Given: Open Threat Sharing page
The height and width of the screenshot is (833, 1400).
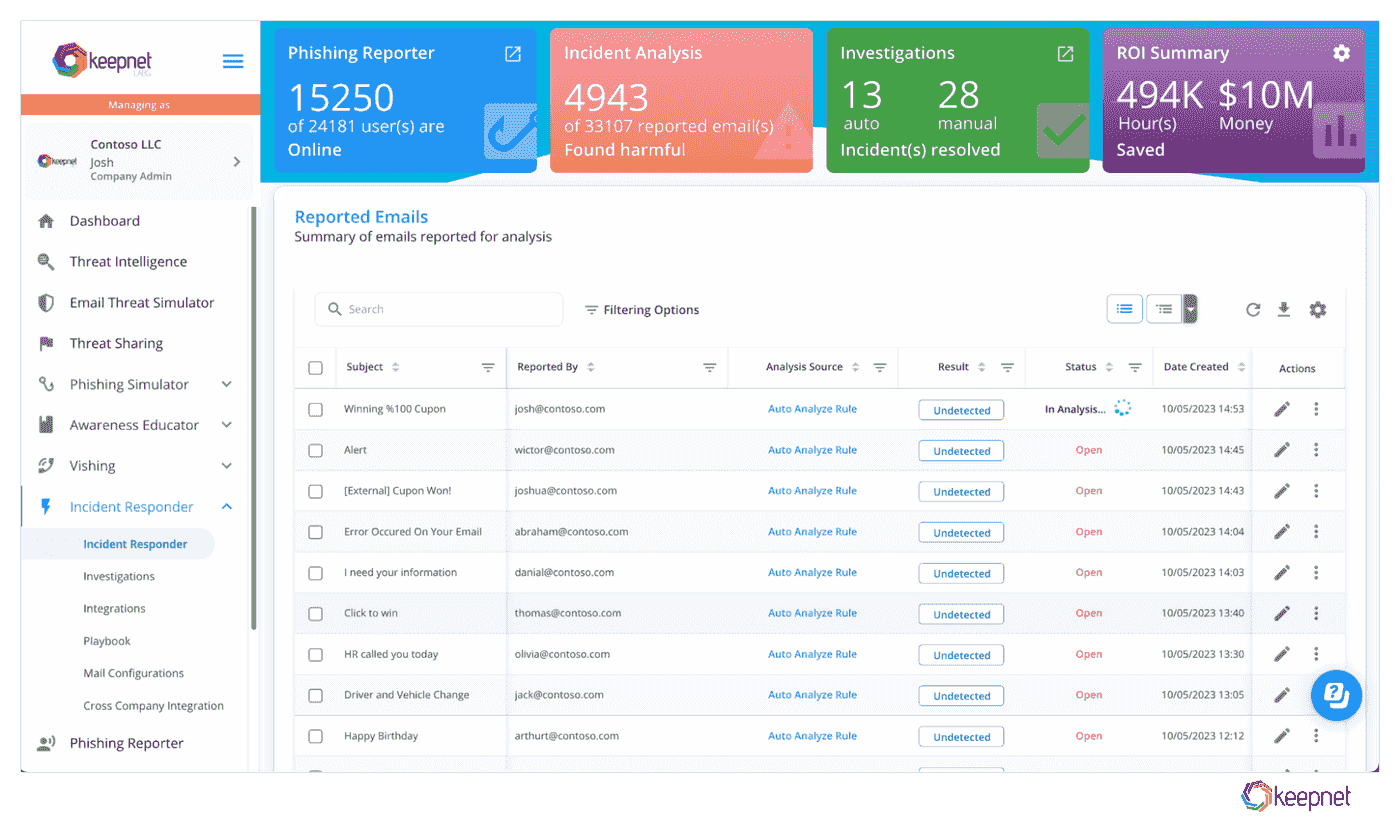Looking at the screenshot, I should (x=116, y=343).
